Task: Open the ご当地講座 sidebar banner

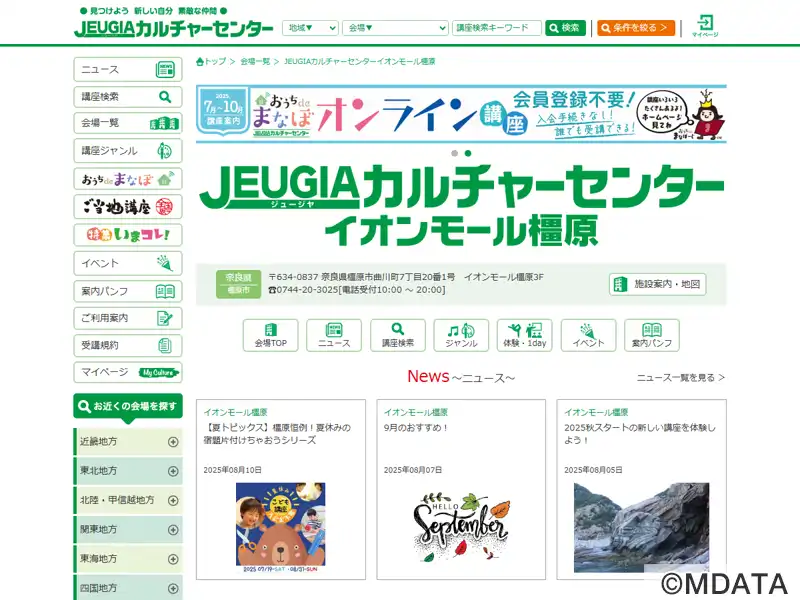Action: (x=128, y=207)
